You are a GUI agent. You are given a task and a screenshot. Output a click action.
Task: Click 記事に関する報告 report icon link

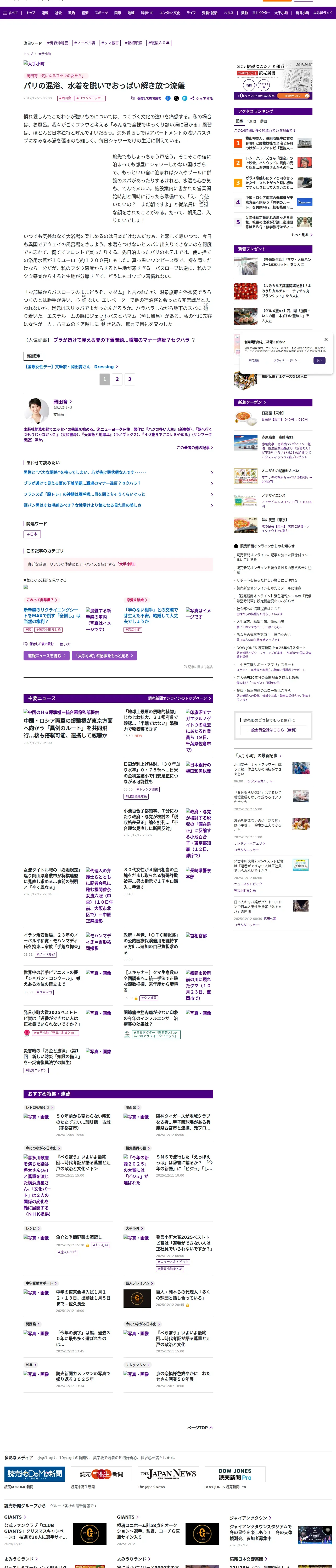click(x=198, y=667)
